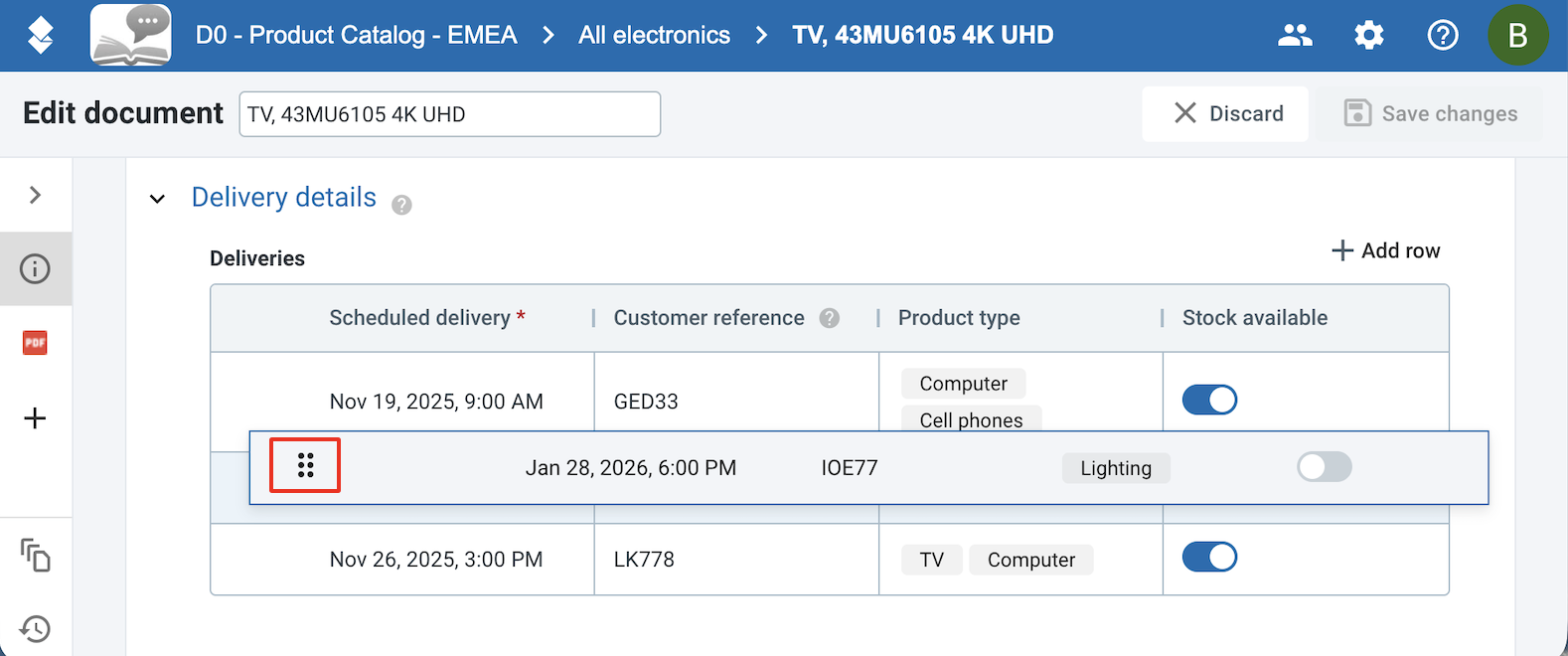Image resolution: width=1568 pixels, height=656 pixels.
Task: Click Stock available column header
Action: (x=1255, y=318)
